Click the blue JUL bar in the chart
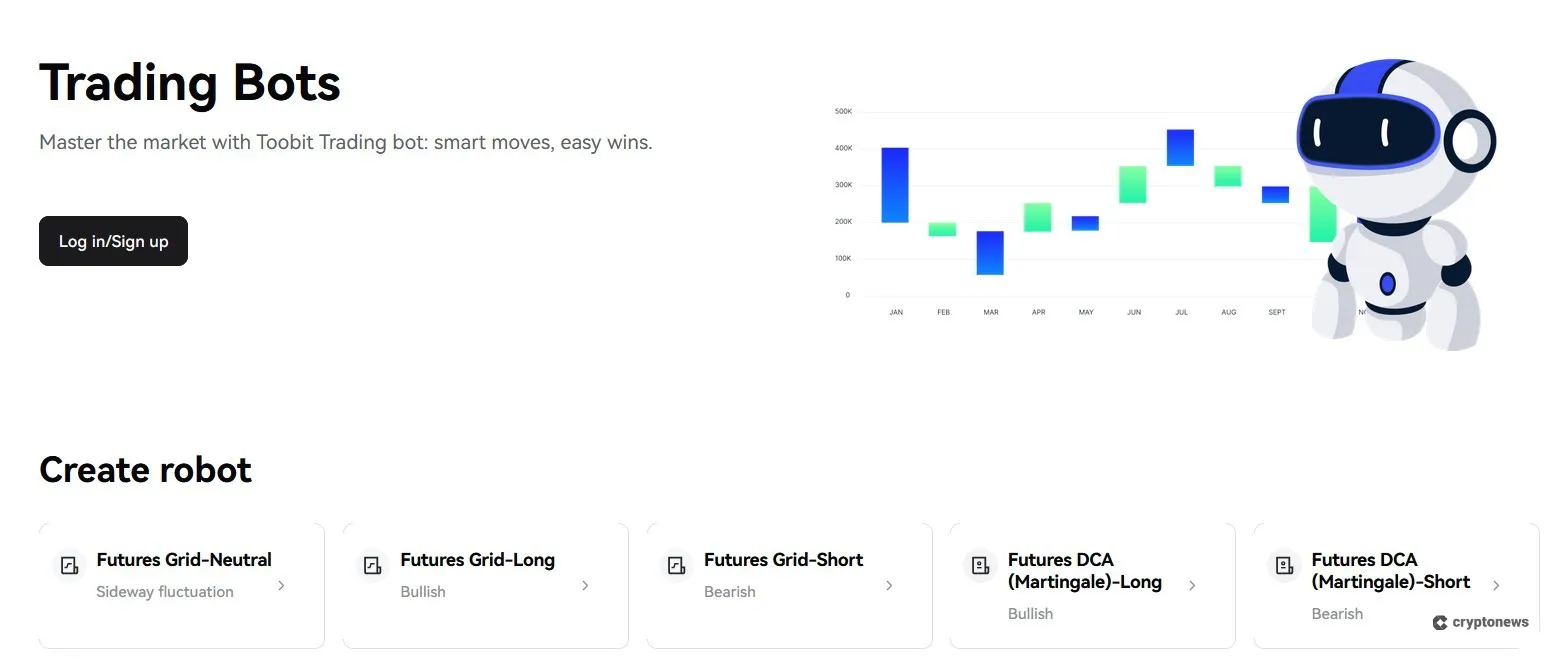Image resolution: width=1562 pixels, height=660 pixels. pos(1180,147)
